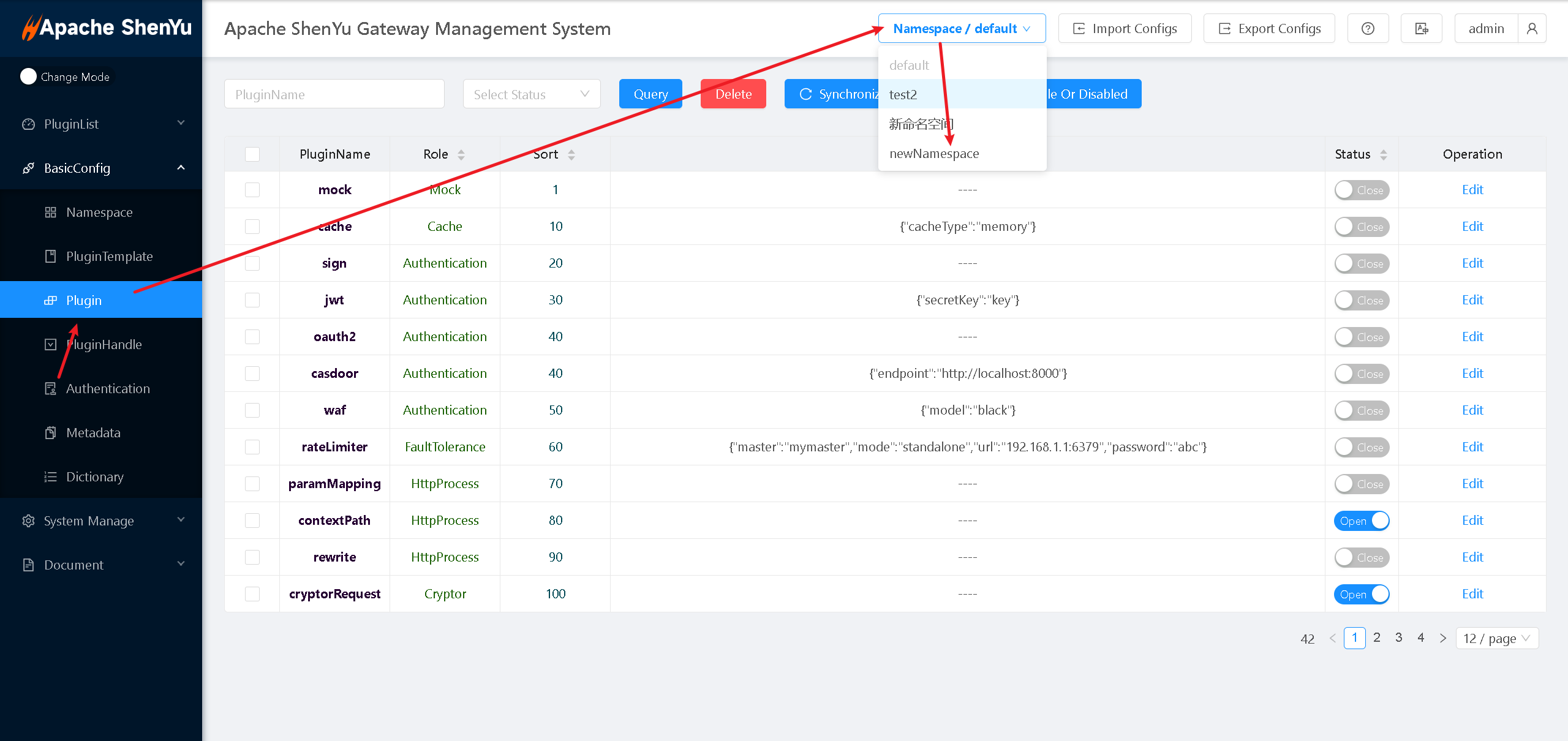
Task: Toggle the contextPath status switch off
Action: [1362, 521]
